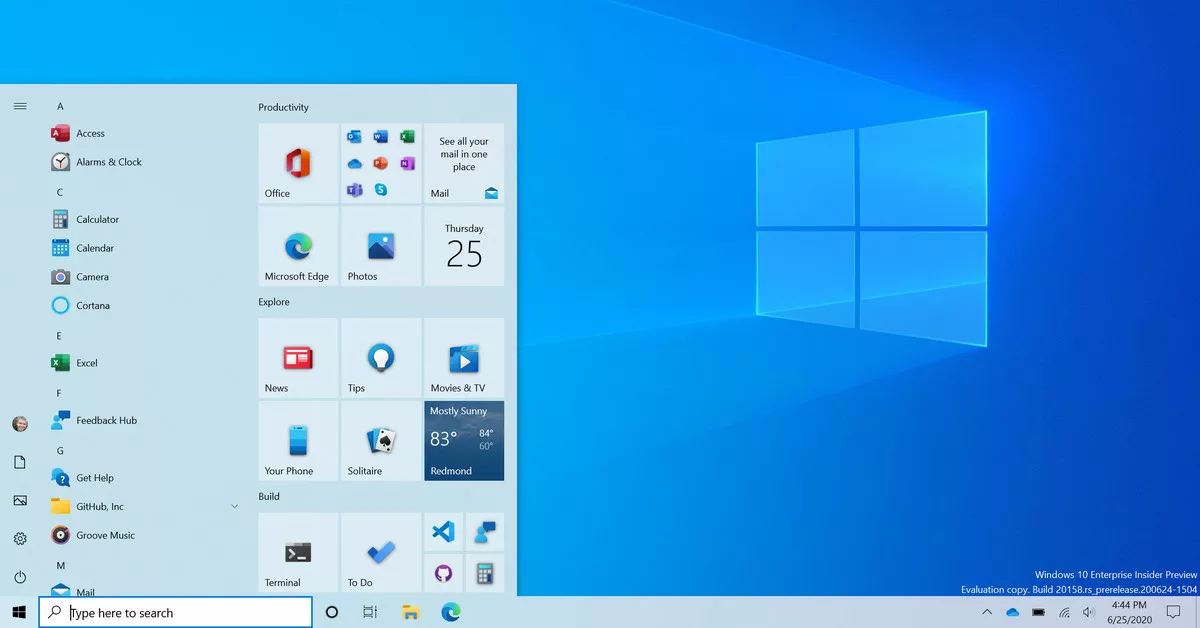The image size is (1200, 628).
Task: Open Settings gear in Start sidebar
Action: click(x=20, y=539)
